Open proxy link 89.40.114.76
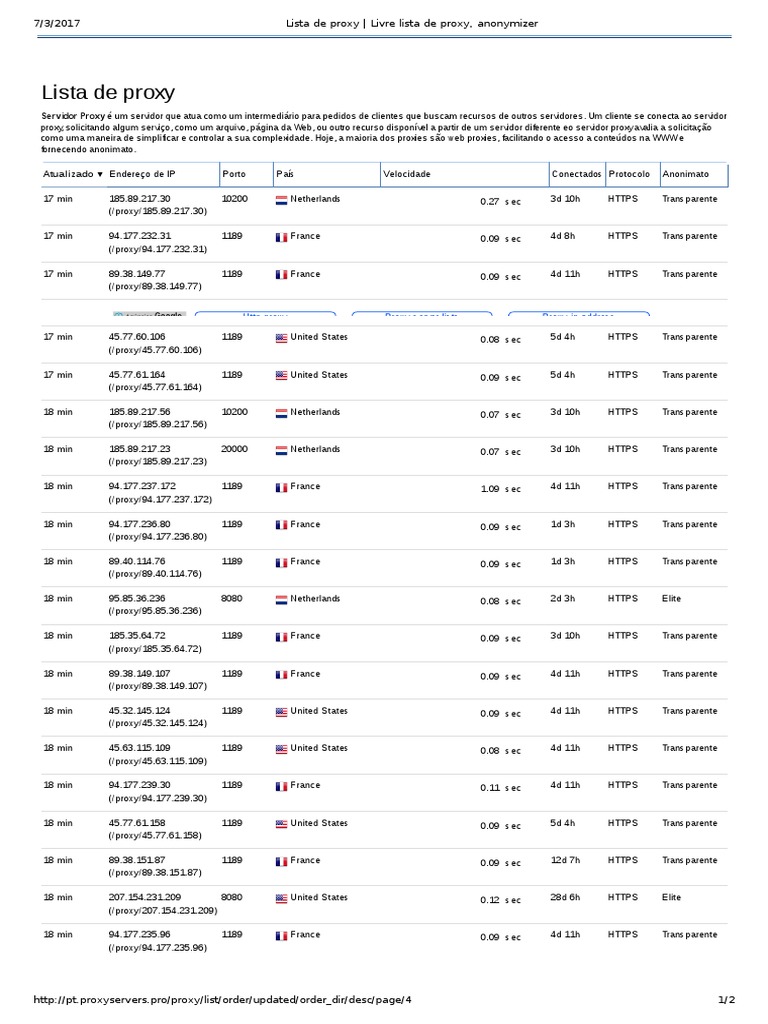The width and height of the screenshot is (768, 1024). tap(138, 562)
